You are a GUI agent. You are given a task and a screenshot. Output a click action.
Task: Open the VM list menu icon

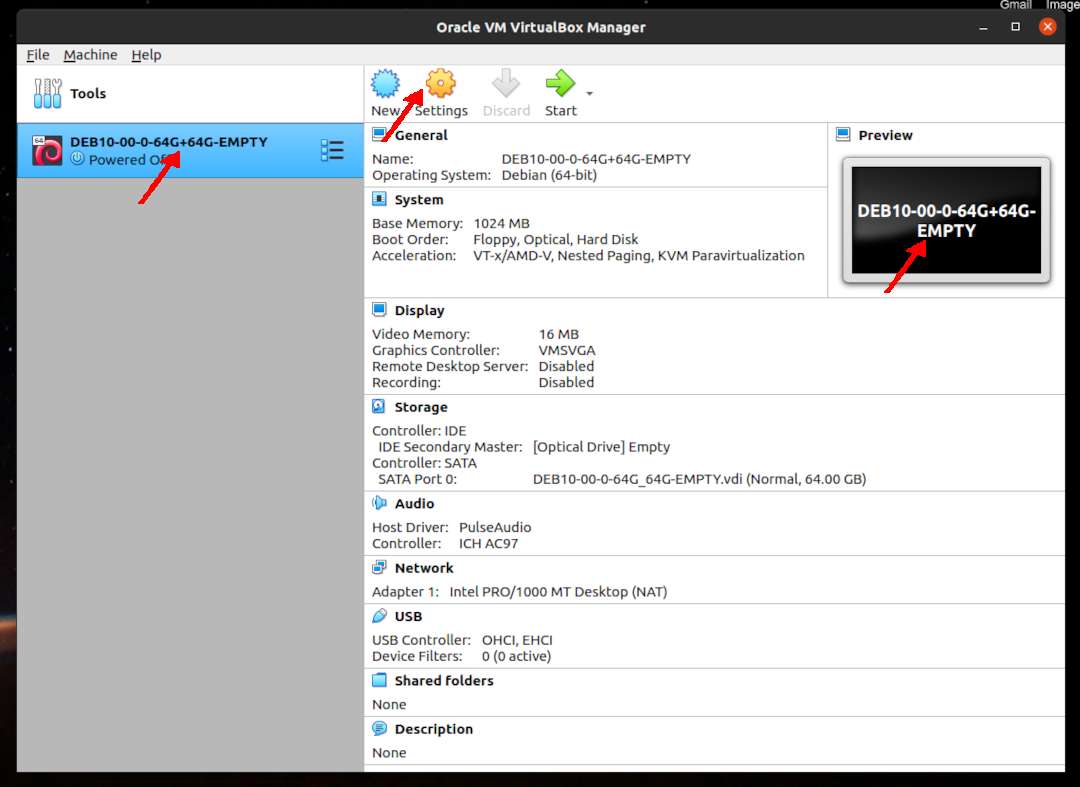[x=332, y=150]
